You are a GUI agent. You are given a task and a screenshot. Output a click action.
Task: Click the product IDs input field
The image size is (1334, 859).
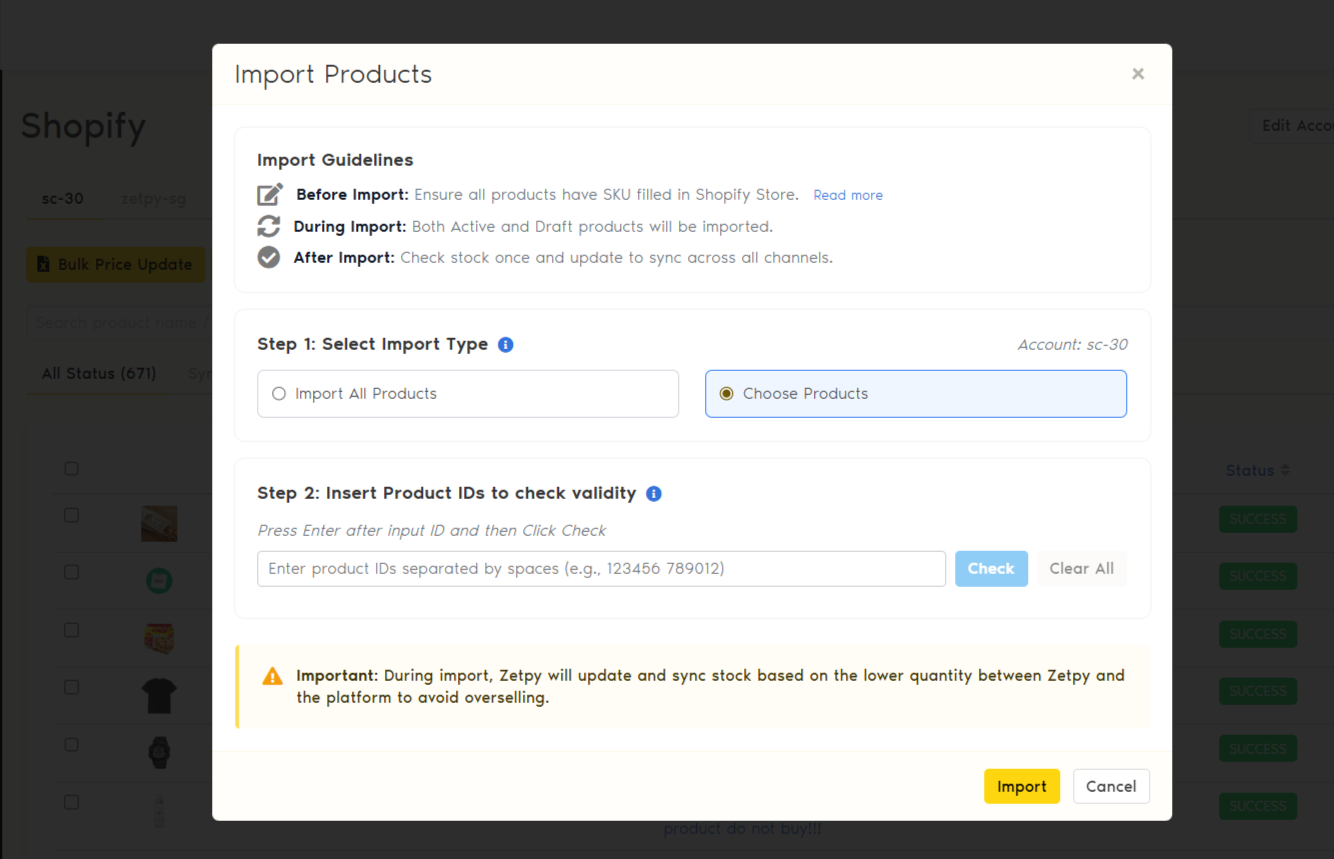(601, 569)
